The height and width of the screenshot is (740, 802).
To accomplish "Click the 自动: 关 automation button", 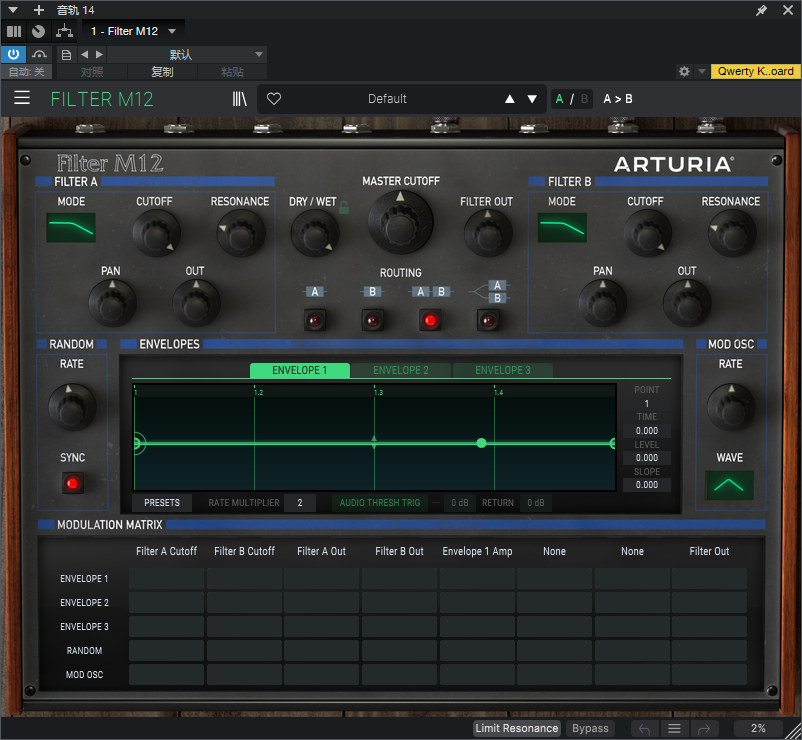I will (x=26, y=72).
